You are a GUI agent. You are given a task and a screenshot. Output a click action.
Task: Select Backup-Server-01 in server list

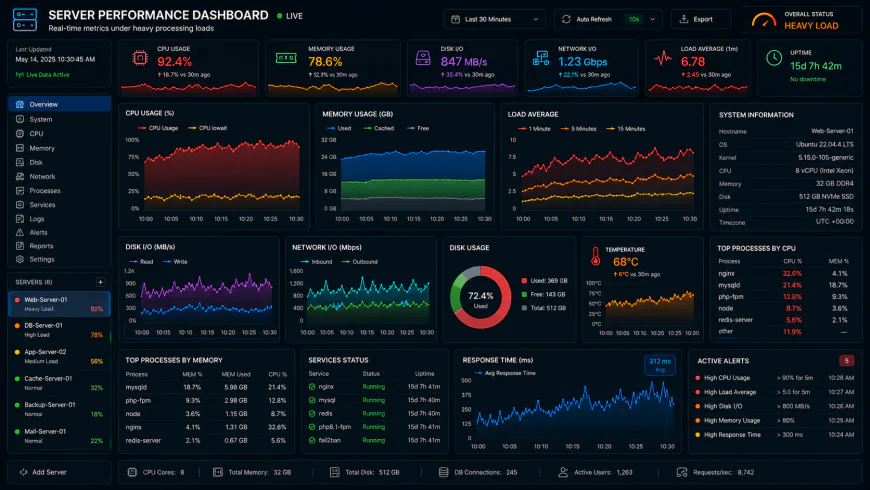click(59, 409)
